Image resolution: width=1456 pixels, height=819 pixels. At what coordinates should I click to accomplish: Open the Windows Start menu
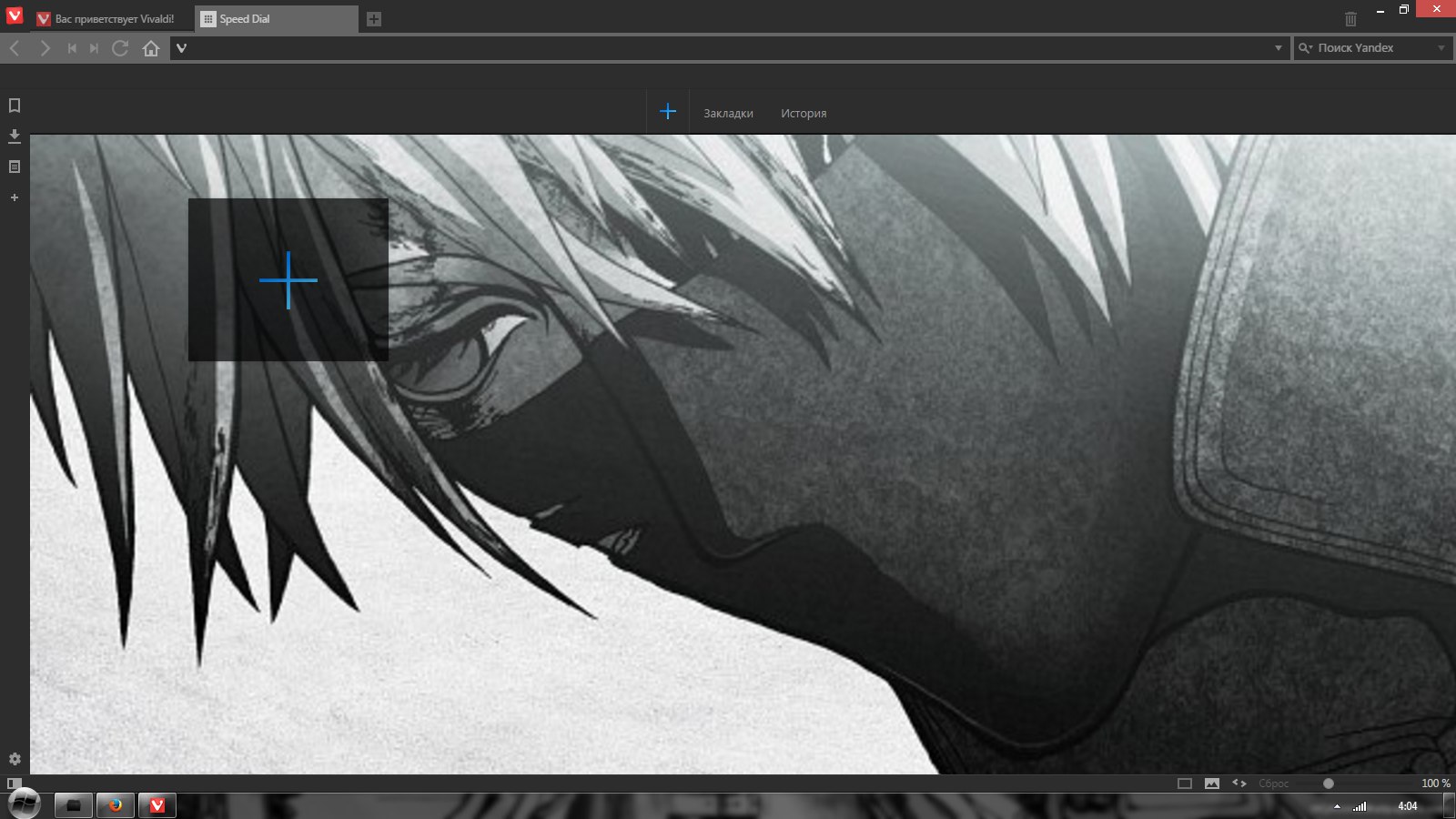[25, 804]
